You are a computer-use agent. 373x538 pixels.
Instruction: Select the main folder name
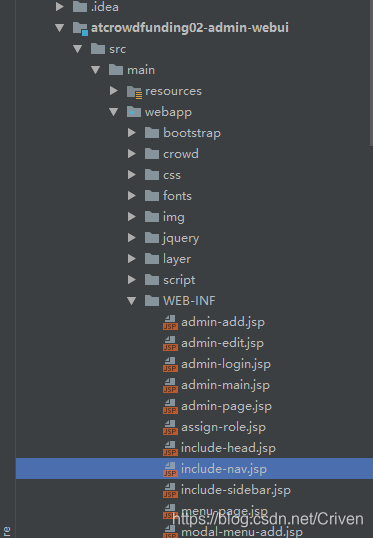pos(141,70)
